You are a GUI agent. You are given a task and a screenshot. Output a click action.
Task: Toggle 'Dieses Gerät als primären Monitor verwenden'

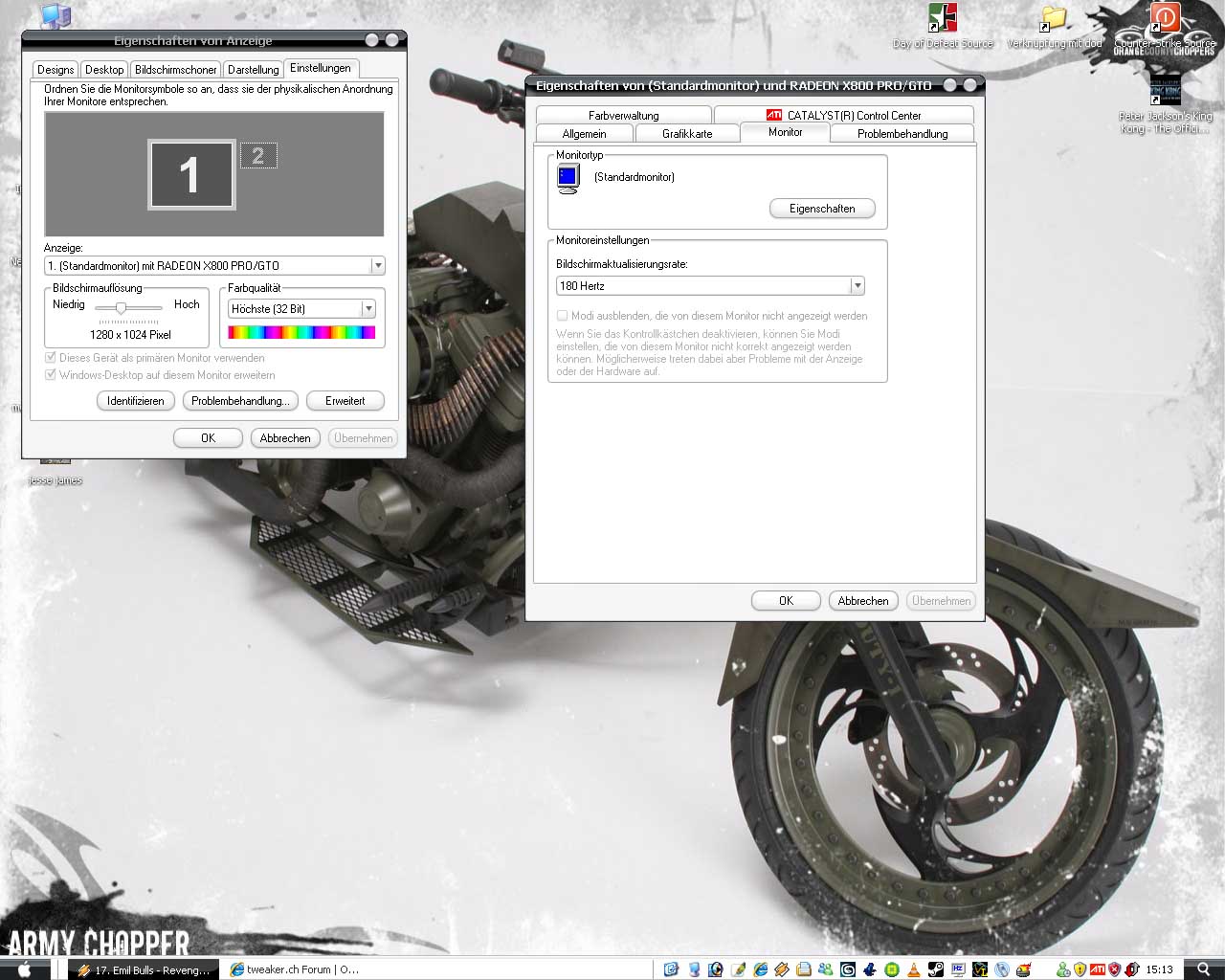point(51,358)
